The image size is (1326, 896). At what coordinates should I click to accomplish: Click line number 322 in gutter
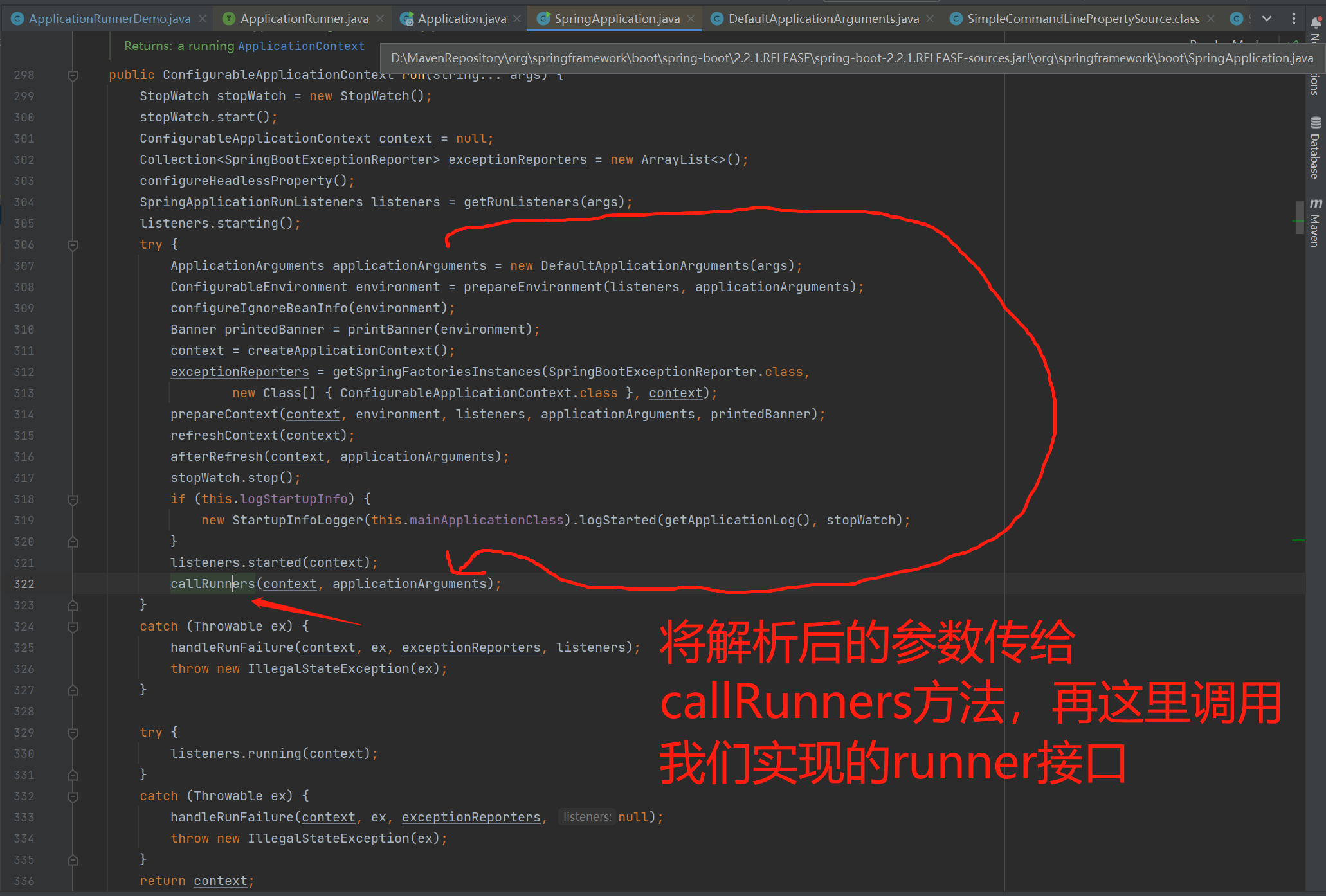click(24, 584)
